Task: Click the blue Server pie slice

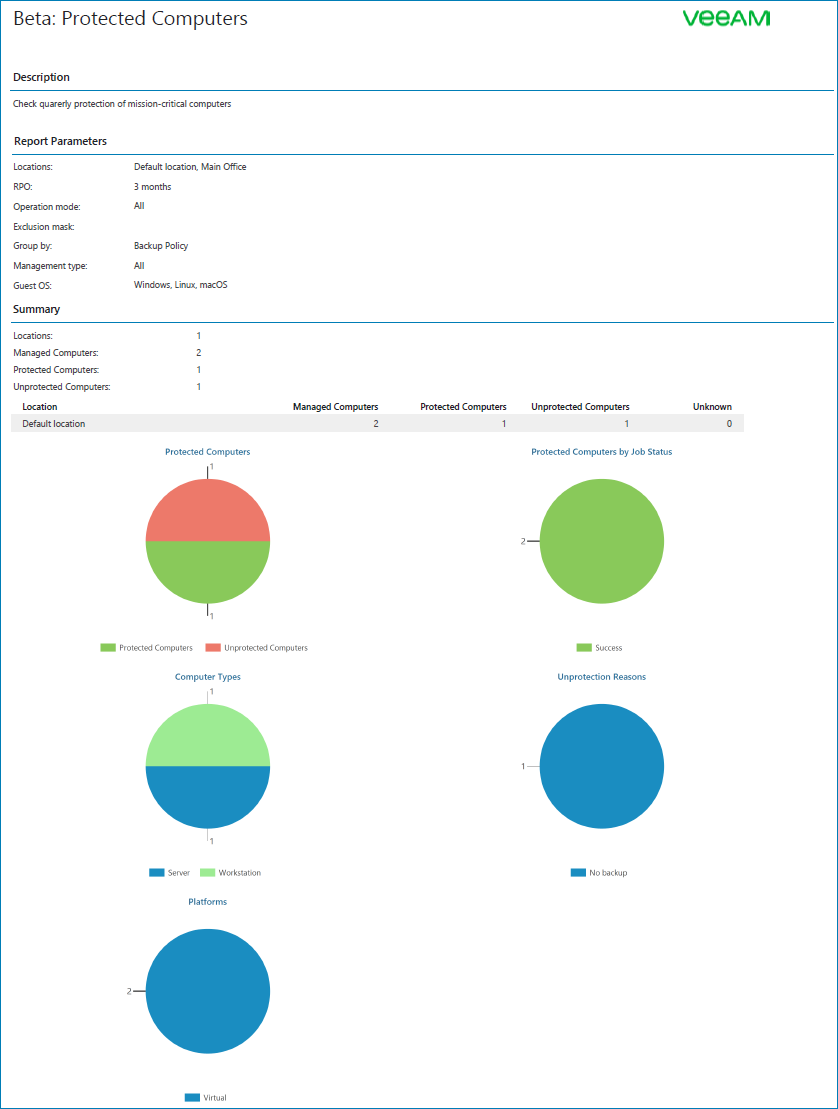Action: 208,797
